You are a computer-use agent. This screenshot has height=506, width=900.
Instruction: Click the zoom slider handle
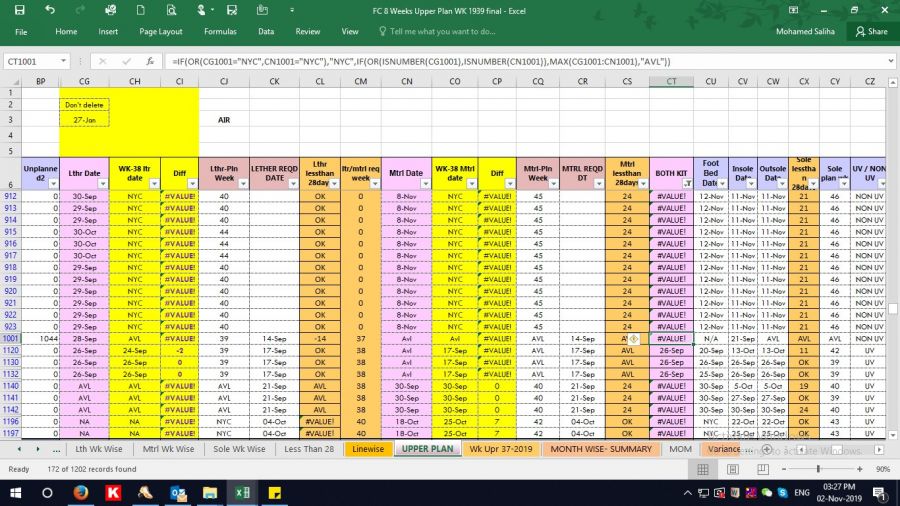click(x=818, y=469)
